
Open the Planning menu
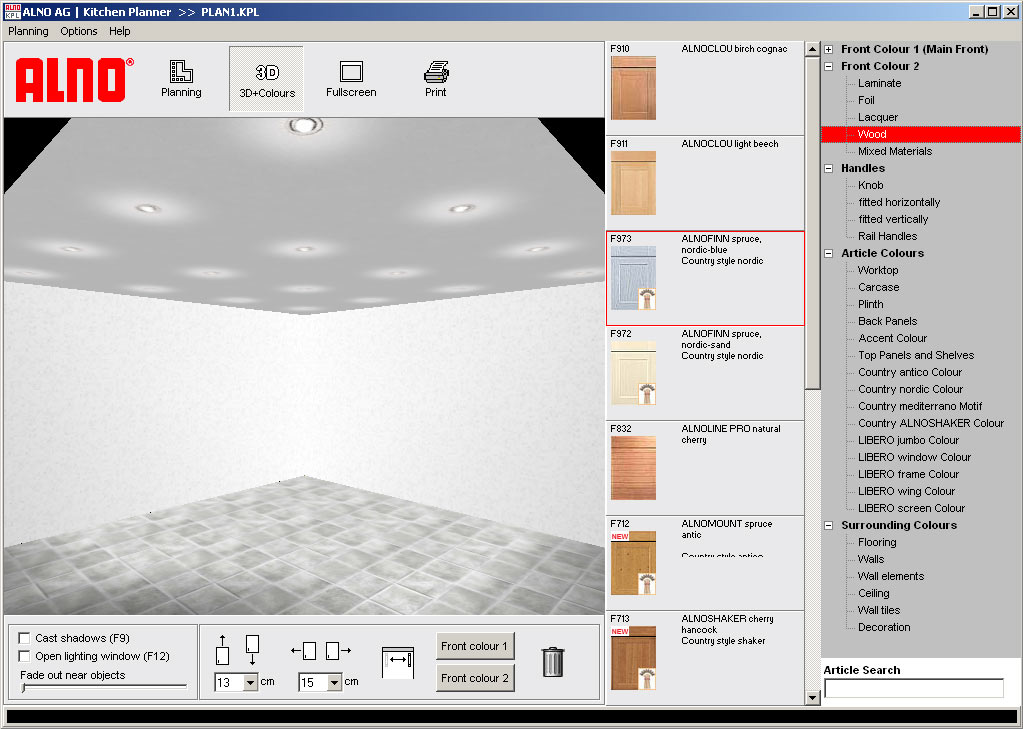point(27,31)
